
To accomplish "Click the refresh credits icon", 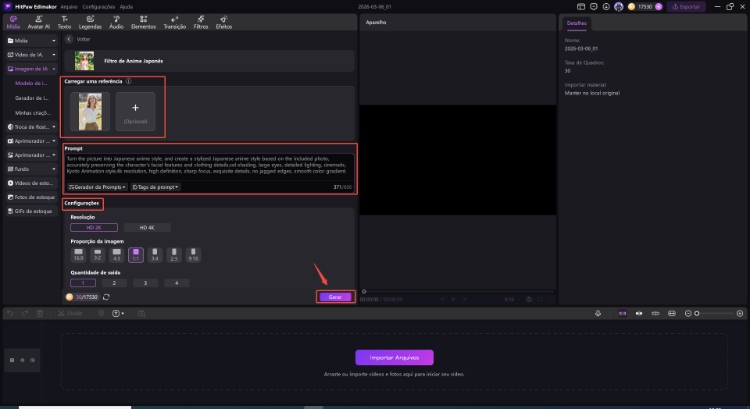I will click(106, 296).
